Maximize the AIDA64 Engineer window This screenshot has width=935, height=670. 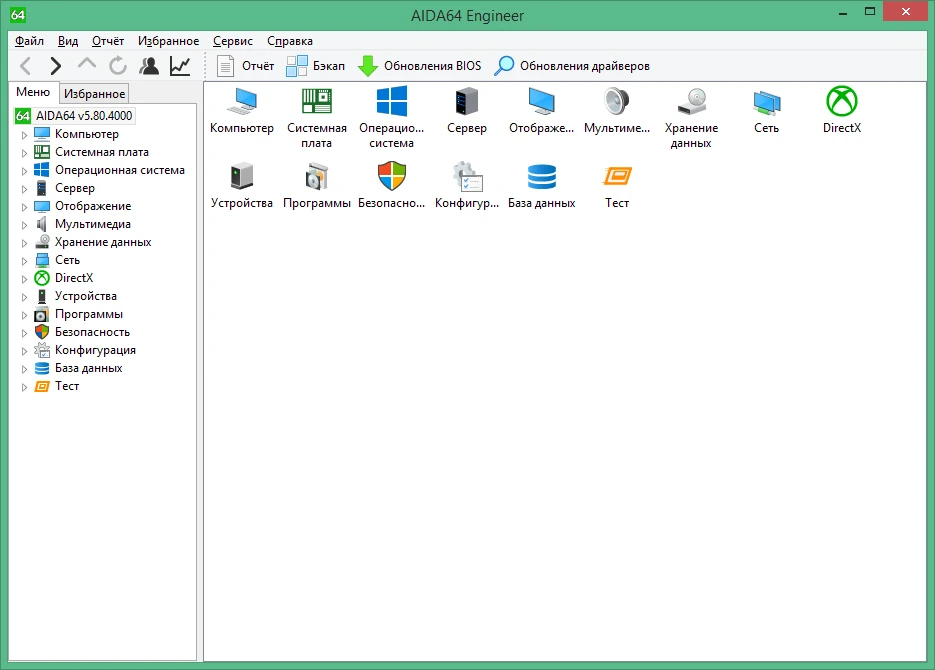click(x=870, y=12)
